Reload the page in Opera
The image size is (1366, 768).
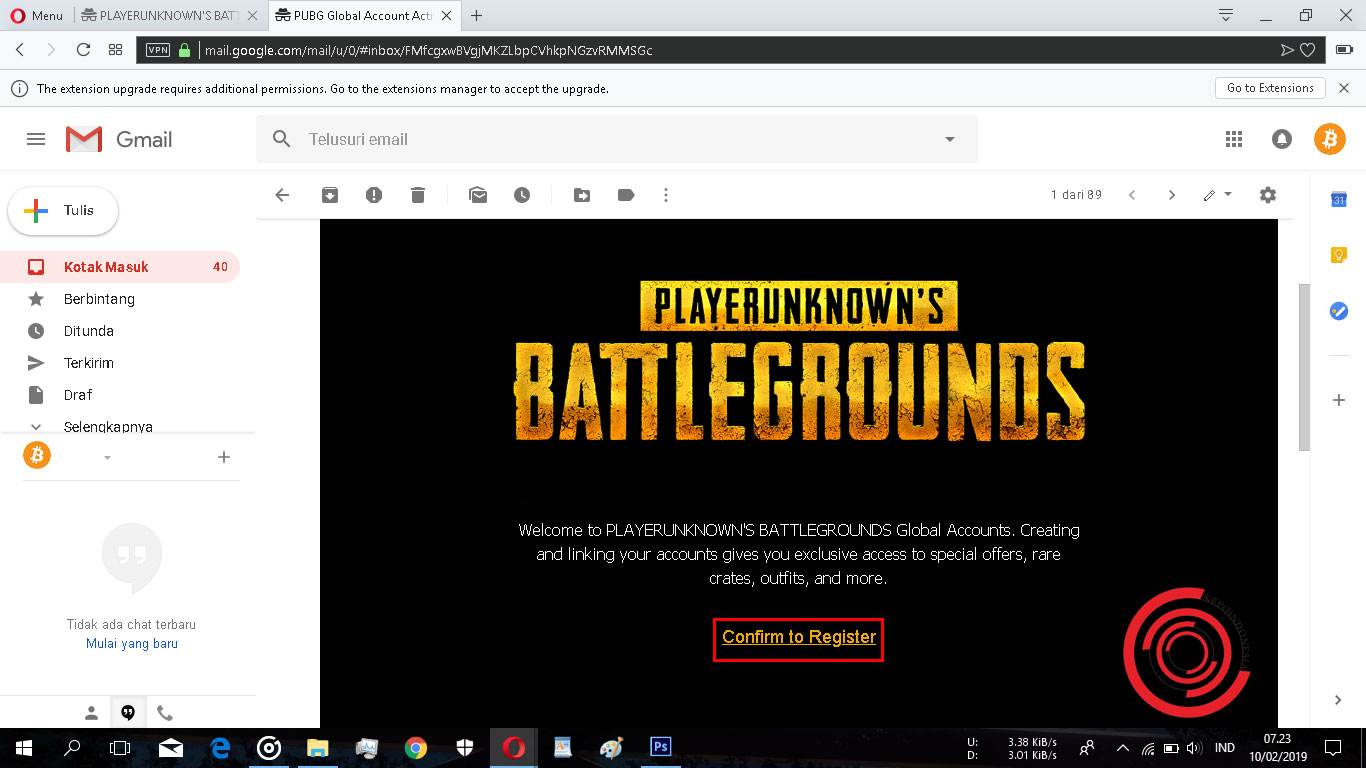point(83,49)
